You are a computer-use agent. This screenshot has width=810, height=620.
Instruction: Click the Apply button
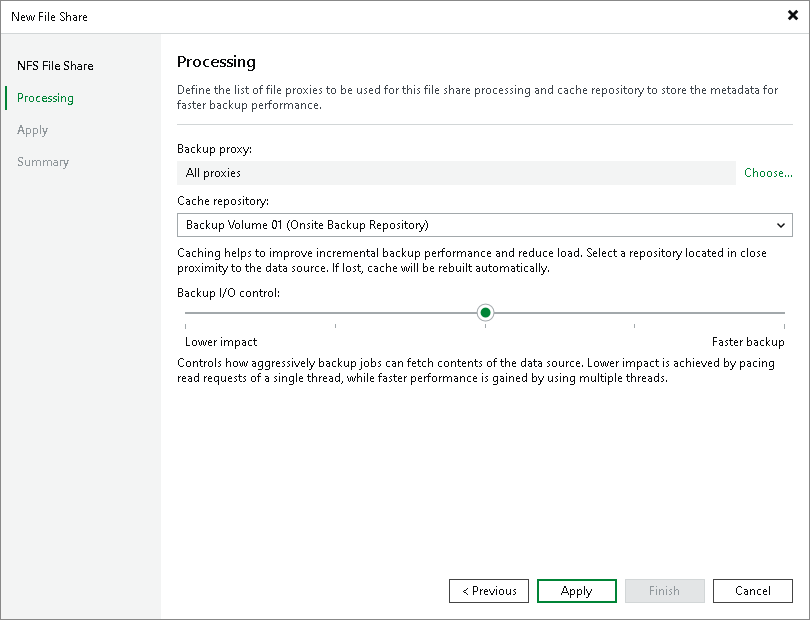tap(576, 590)
